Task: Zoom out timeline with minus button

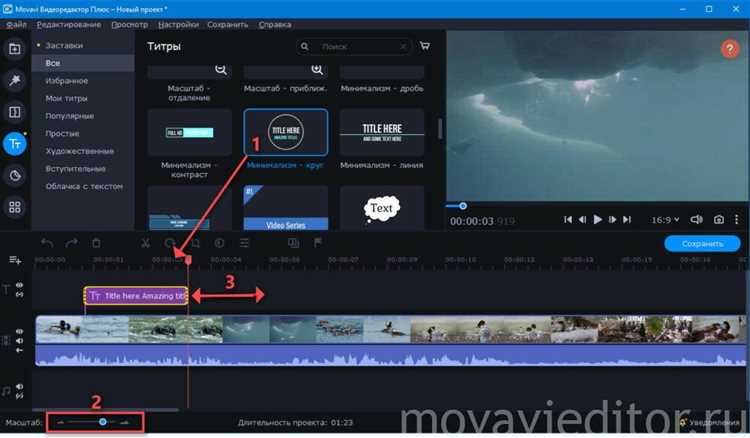Action: (60, 423)
